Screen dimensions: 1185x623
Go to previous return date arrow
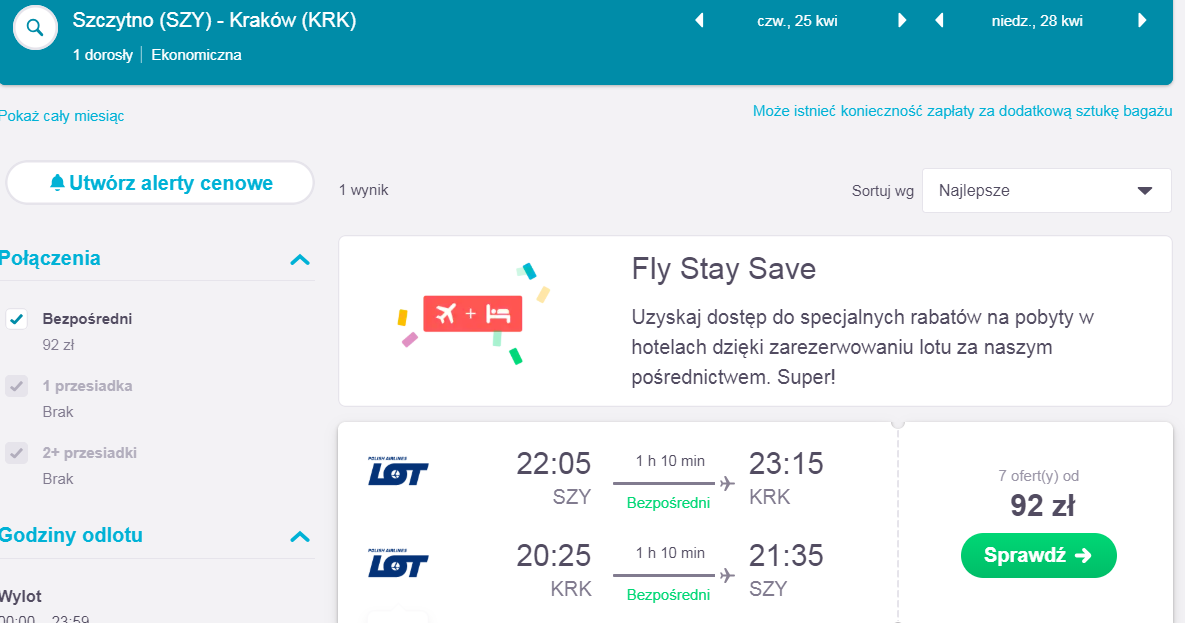(939, 20)
